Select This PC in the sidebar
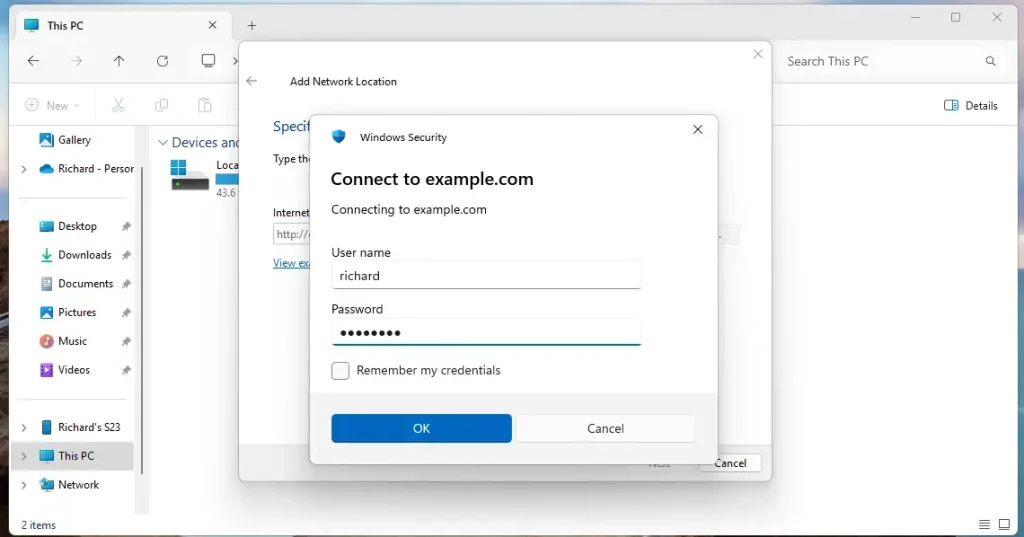 pos(76,456)
